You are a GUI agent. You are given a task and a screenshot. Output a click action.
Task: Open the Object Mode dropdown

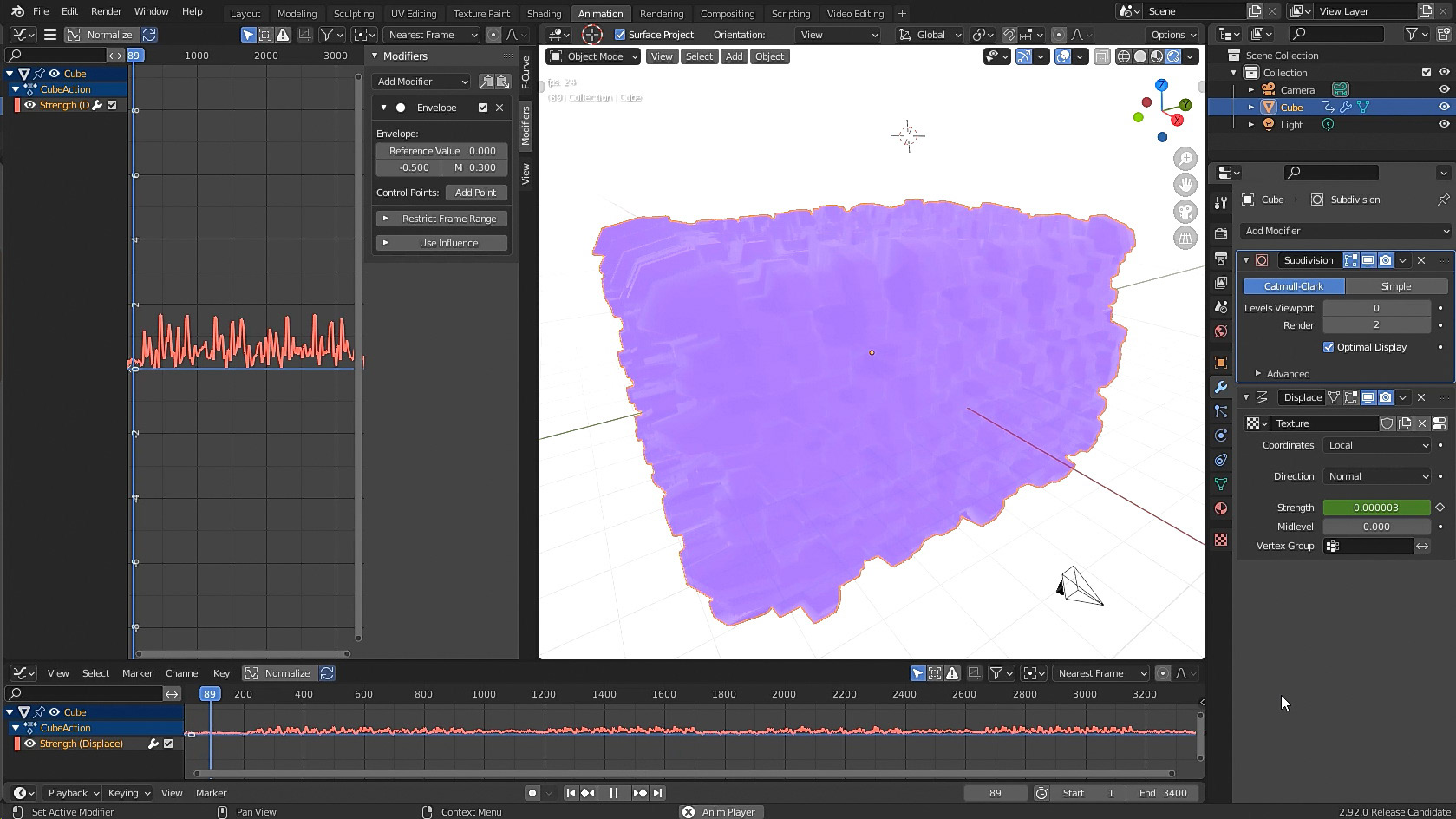pos(593,56)
